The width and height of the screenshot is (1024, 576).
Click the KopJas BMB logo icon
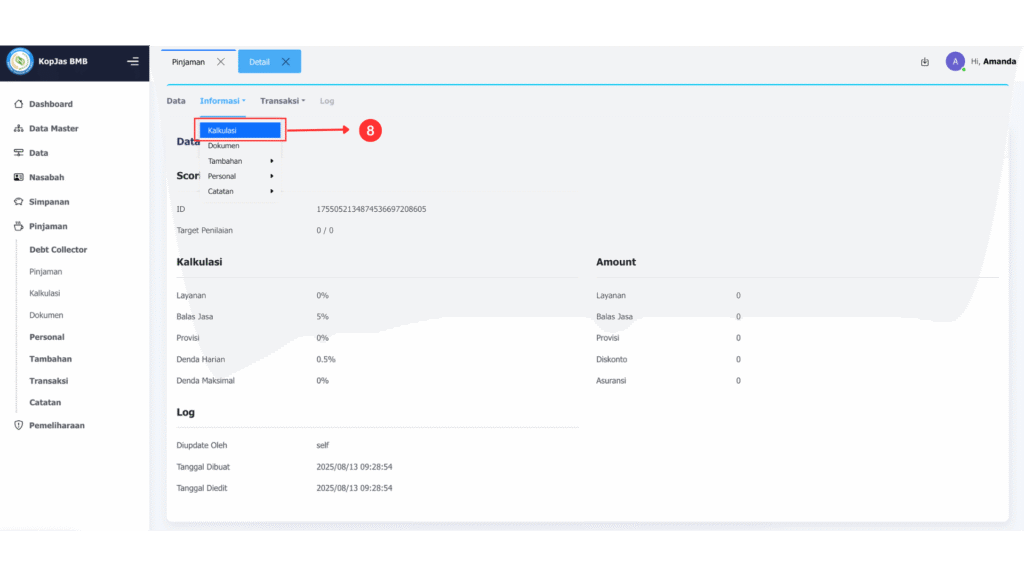20,62
